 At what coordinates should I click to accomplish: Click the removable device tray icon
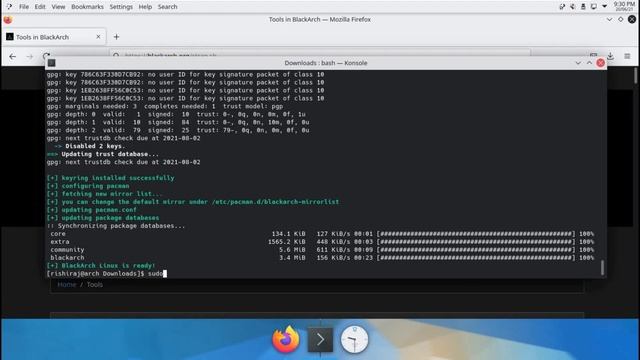click(583, 7)
